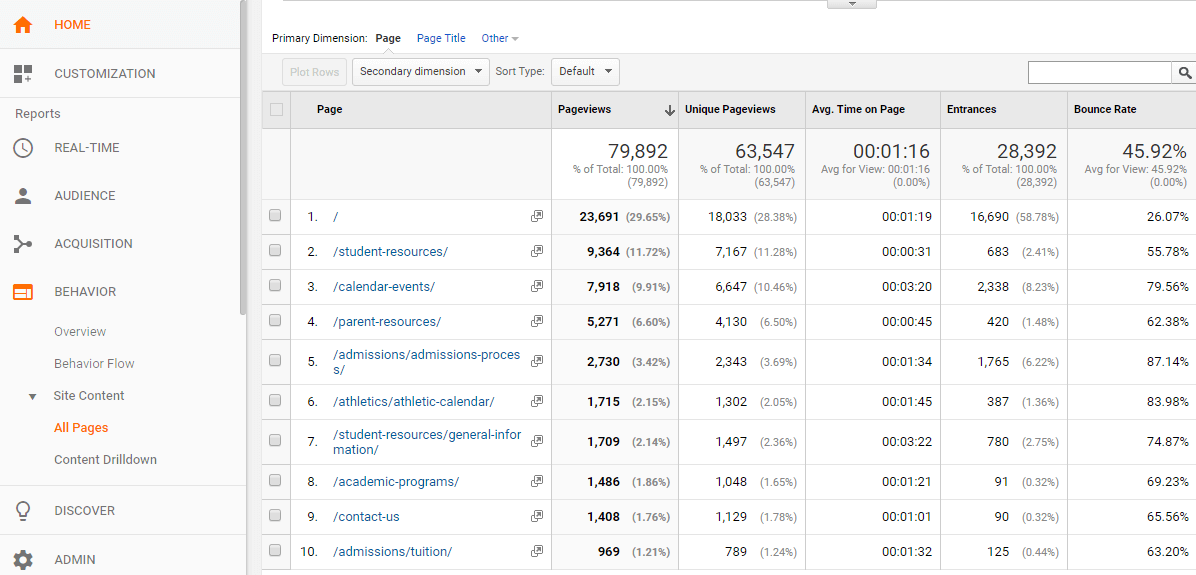Open the Other primary dimension dropdown
Viewport: 1196px width, 575px height.
500,38
